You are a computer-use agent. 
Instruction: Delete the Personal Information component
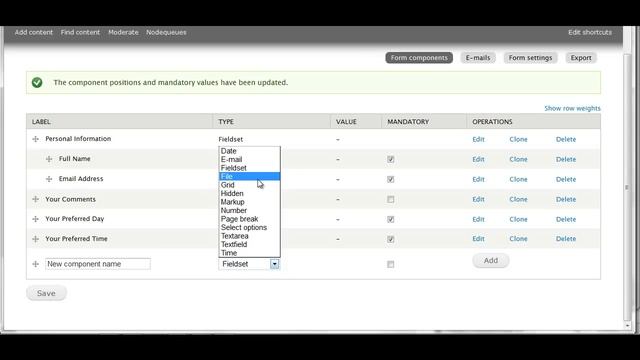point(566,139)
